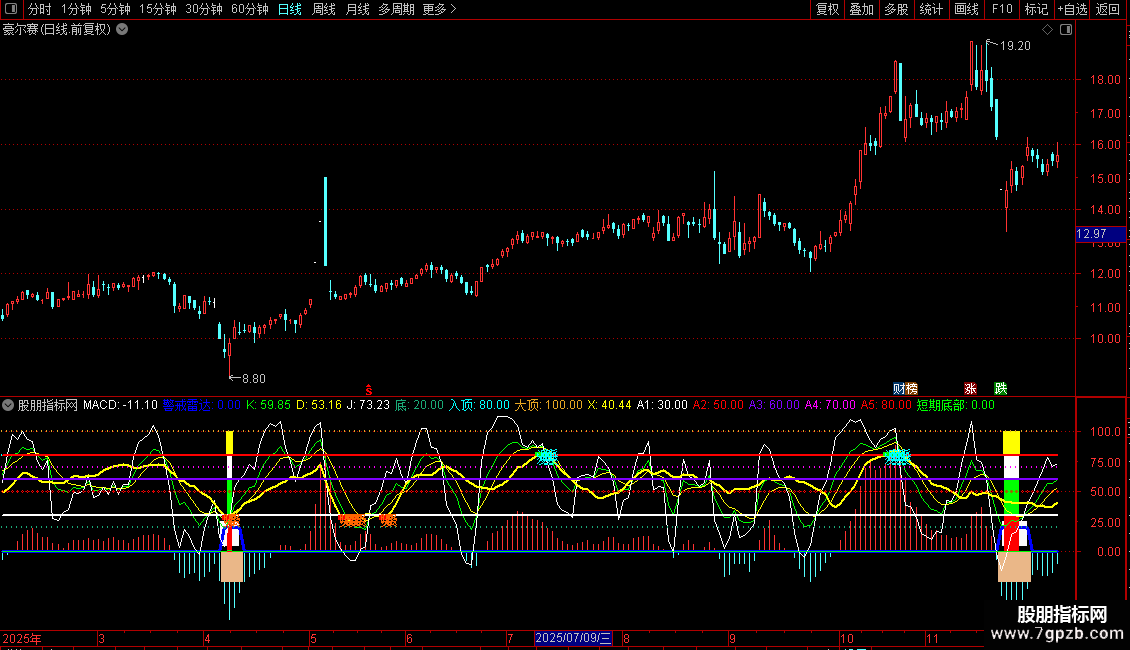Image resolution: width=1130 pixels, height=650 pixels.
Task: Click the 2025/07/09 date marker on timeline
Action: pos(573,638)
